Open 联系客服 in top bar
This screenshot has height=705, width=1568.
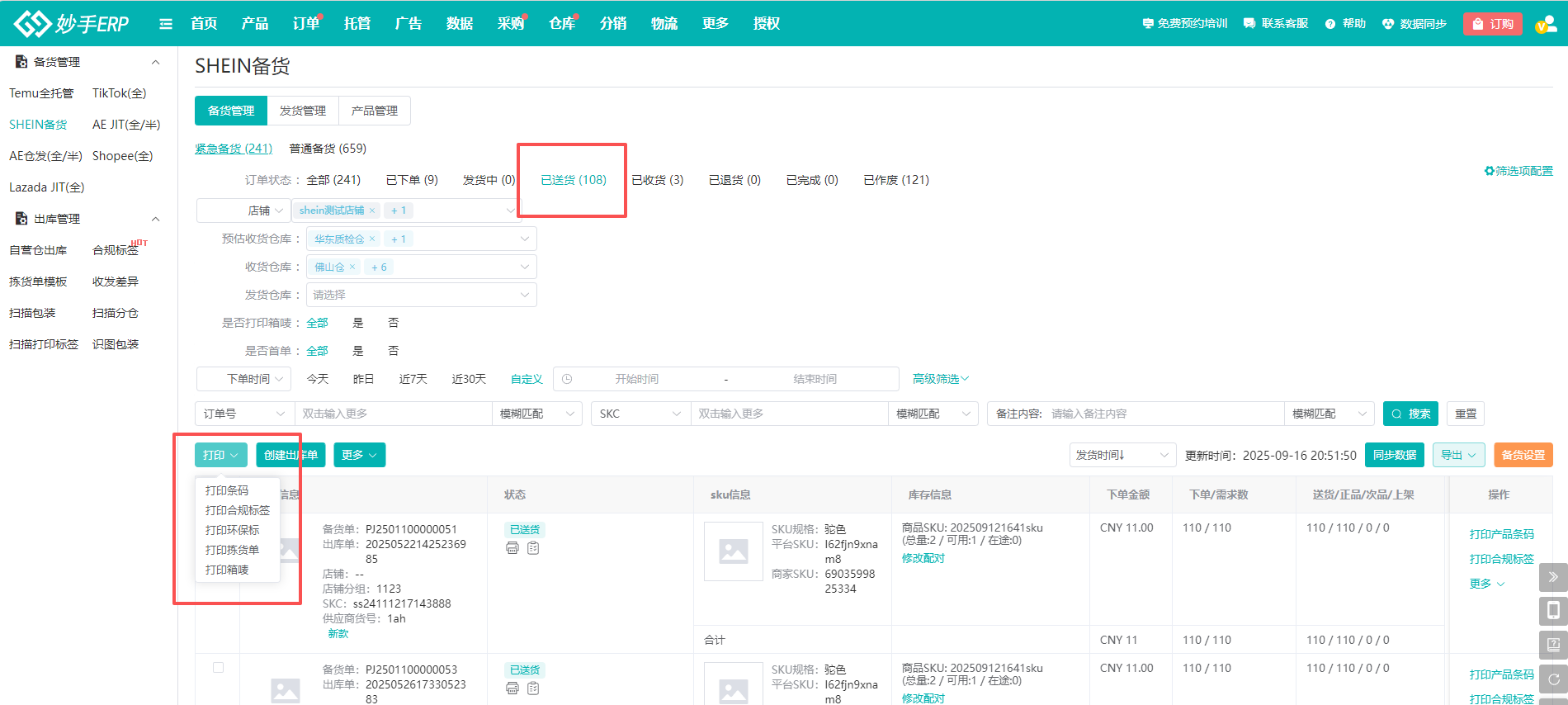tap(1276, 24)
